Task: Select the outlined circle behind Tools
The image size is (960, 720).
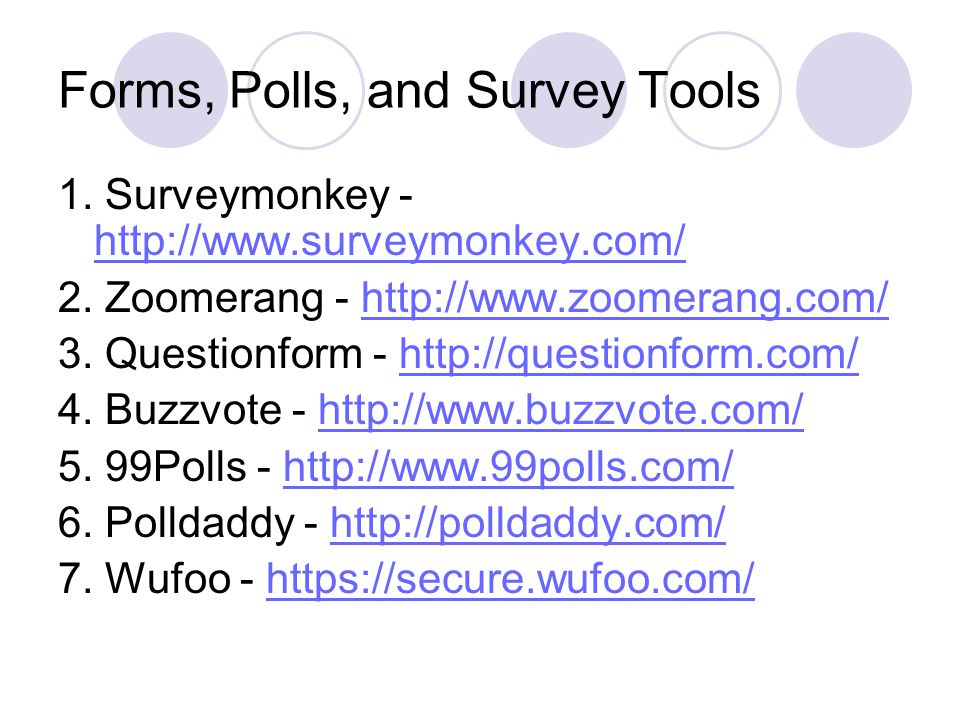Action: tap(722, 90)
